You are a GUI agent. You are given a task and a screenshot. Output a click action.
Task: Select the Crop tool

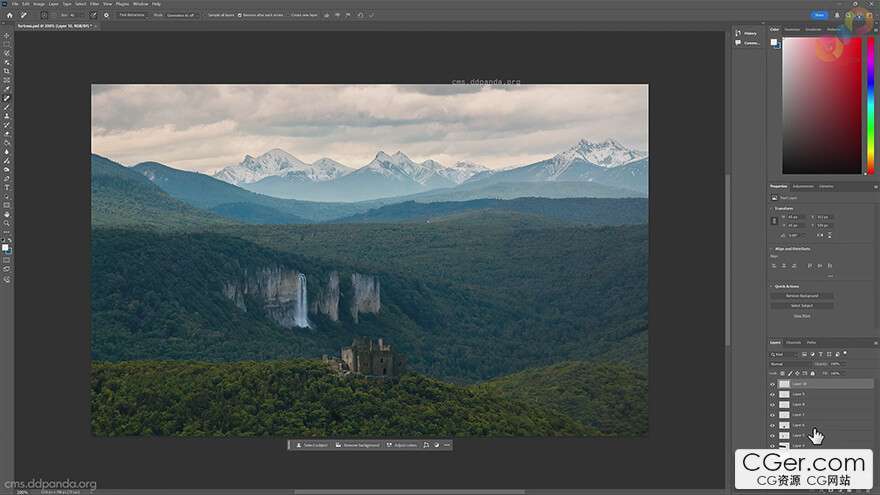7,71
